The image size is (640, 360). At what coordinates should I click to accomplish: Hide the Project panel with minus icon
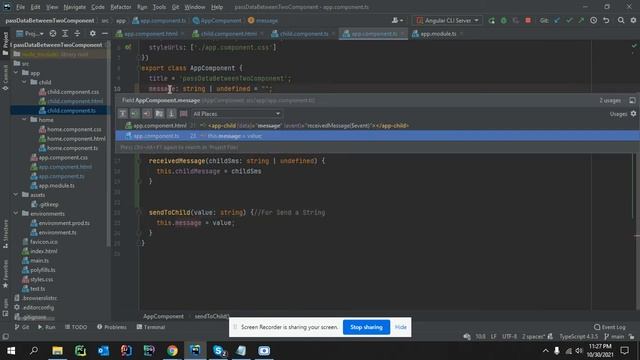coord(104,33)
